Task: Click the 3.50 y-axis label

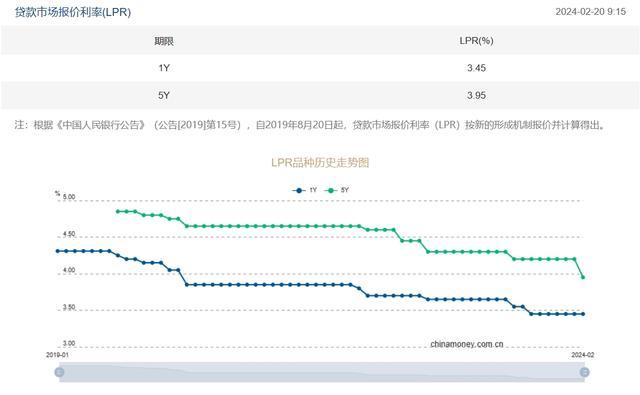Action: 69,307
